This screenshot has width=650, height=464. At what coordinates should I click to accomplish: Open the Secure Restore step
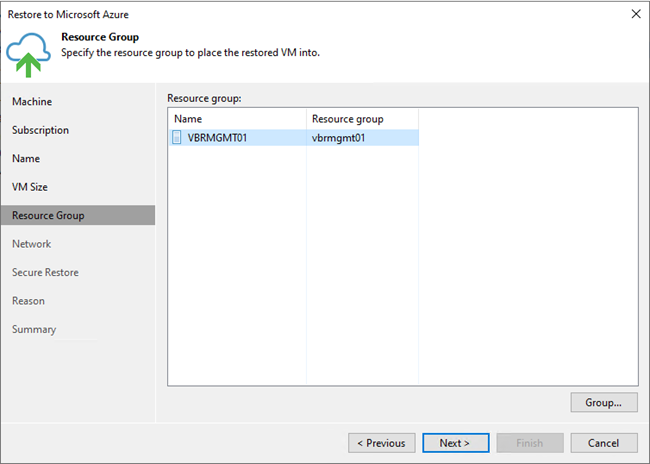click(45, 272)
